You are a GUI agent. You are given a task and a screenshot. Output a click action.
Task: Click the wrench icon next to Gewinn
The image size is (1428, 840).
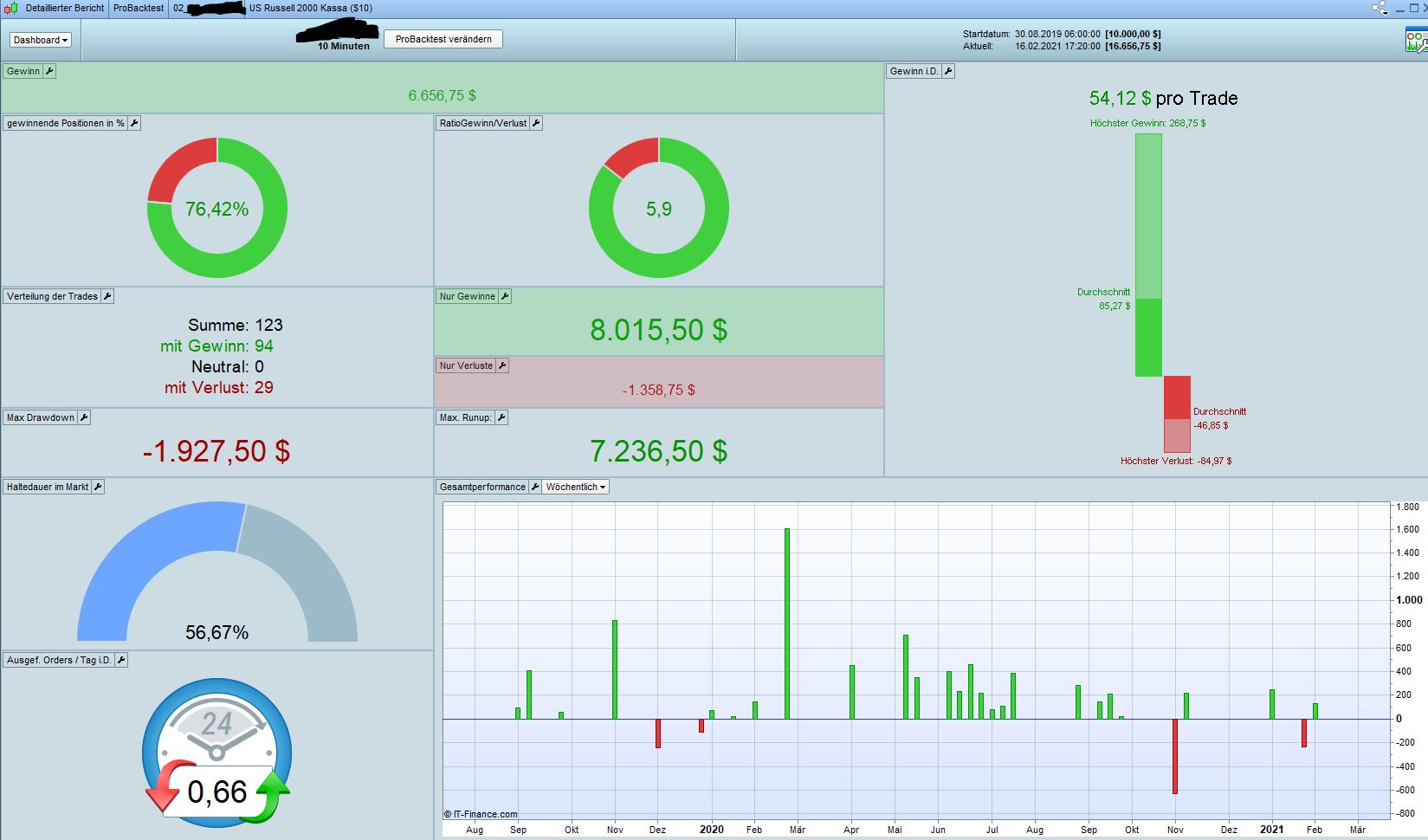pos(49,71)
